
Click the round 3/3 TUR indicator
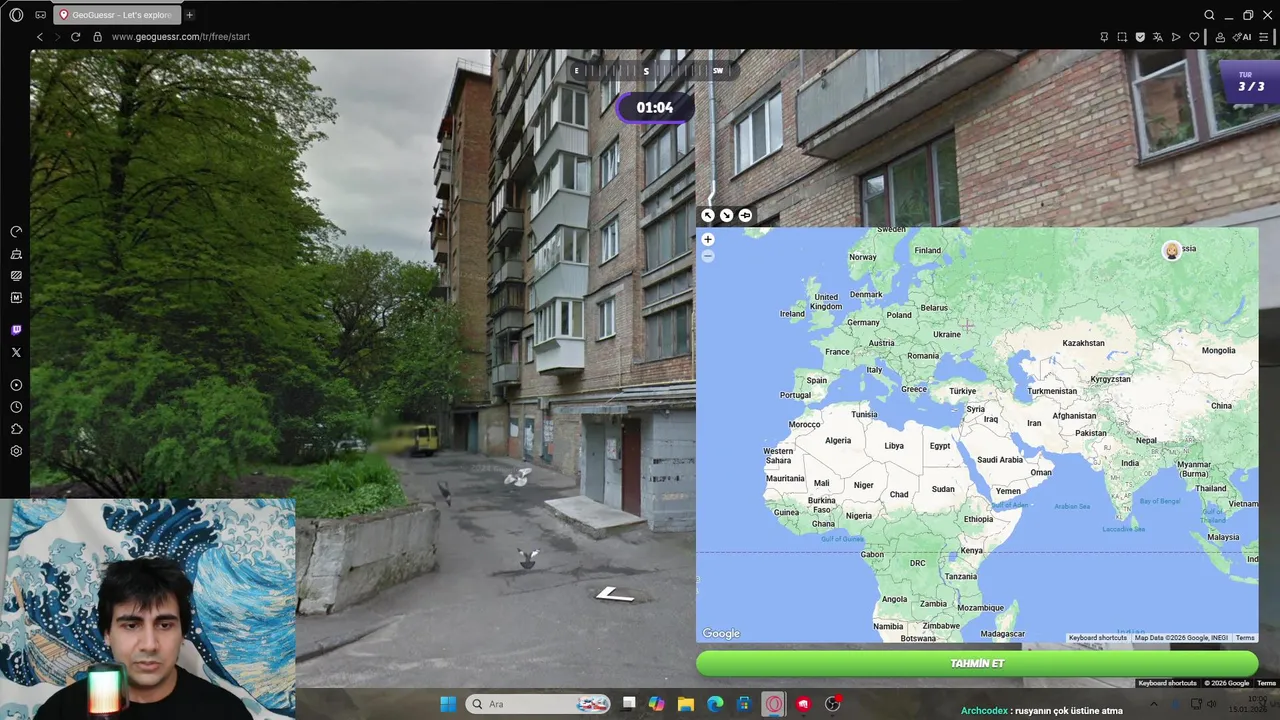click(x=1250, y=82)
